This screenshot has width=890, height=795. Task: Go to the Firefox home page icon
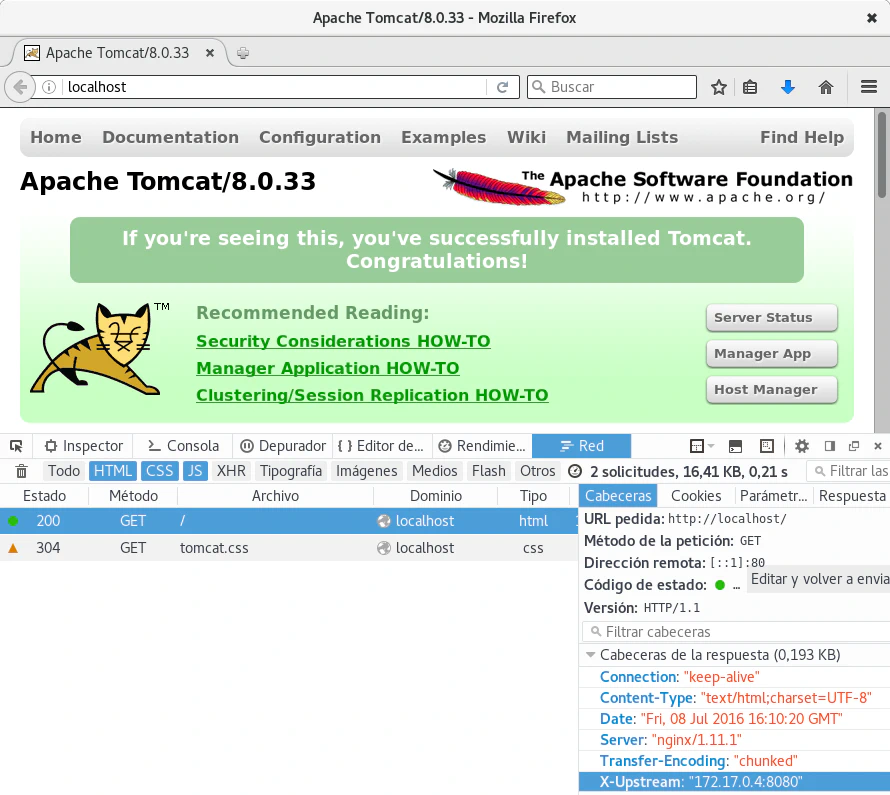point(826,87)
